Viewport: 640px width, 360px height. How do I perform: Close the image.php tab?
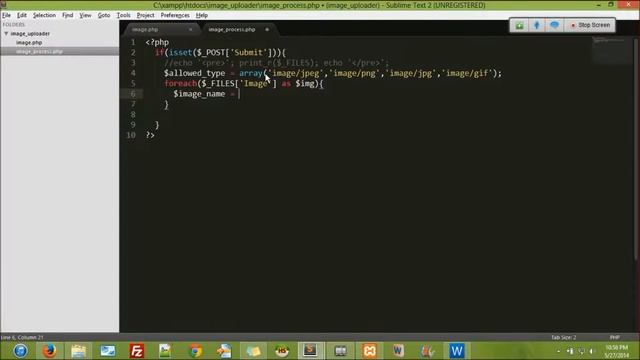[x=190, y=29]
